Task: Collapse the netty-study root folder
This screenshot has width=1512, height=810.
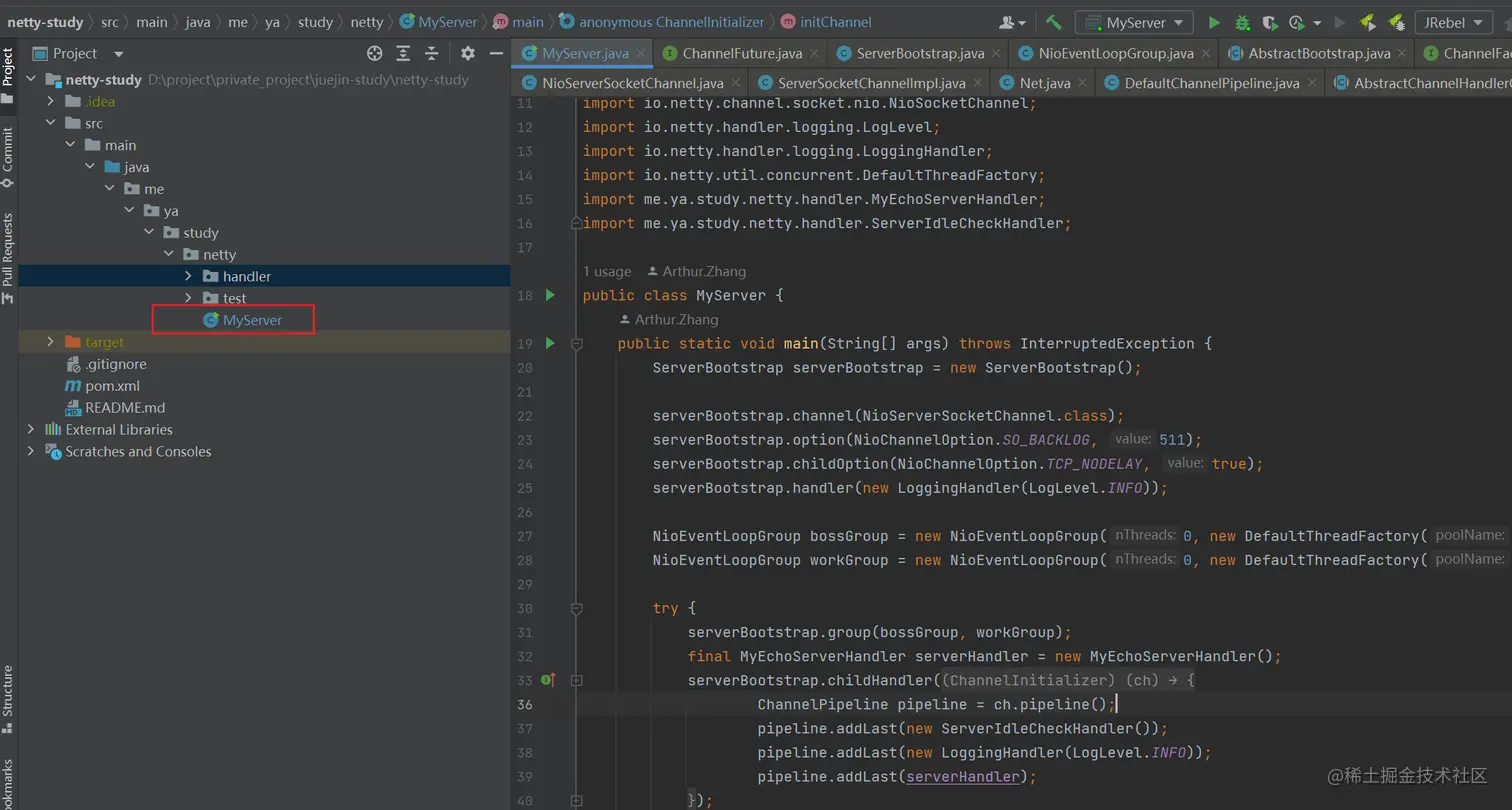Action: [31, 79]
